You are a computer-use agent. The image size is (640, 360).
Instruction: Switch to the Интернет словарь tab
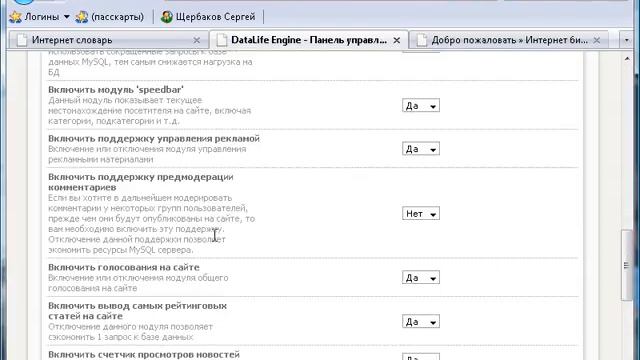(x=109, y=40)
